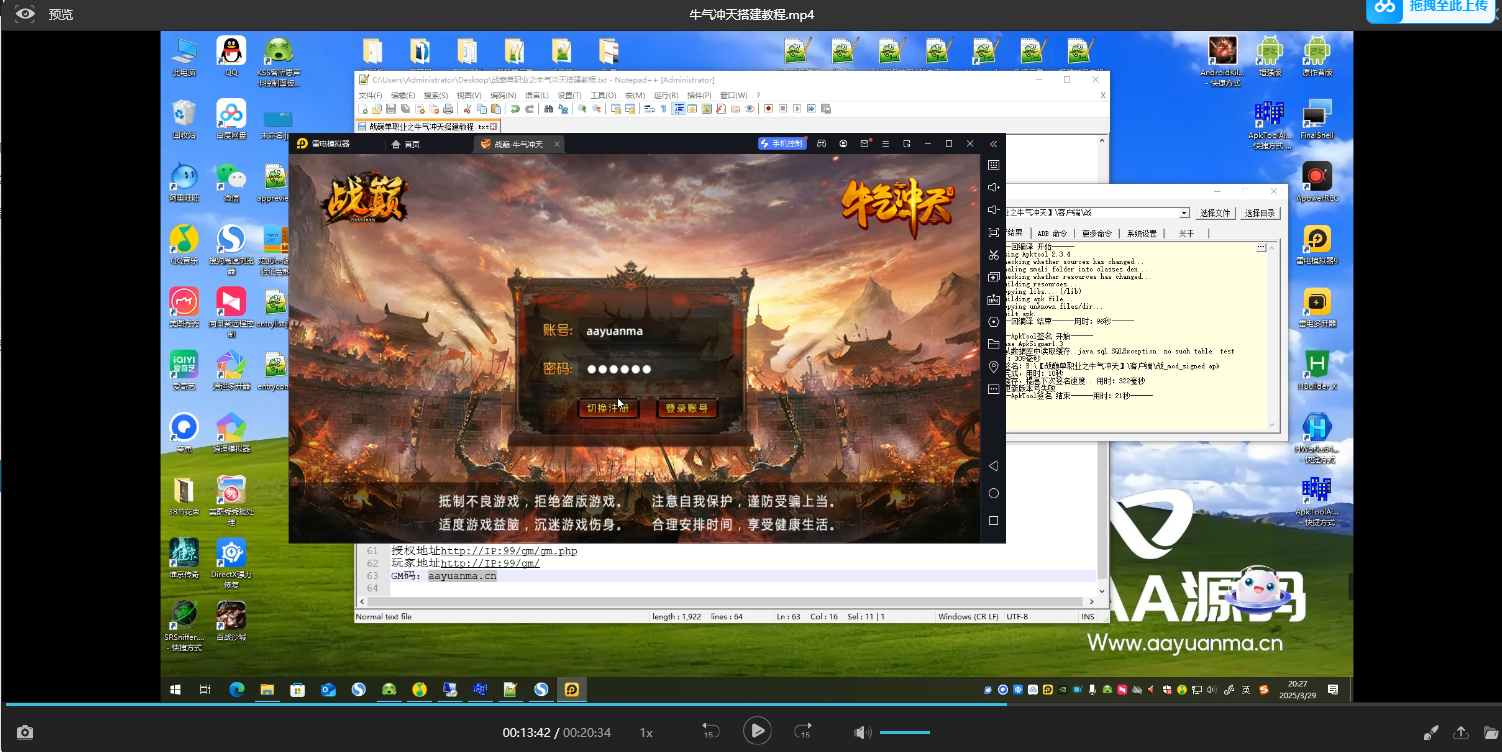Click the 选择文件 button in the ApkTool window
Image resolution: width=1502 pixels, height=752 pixels.
1215,213
